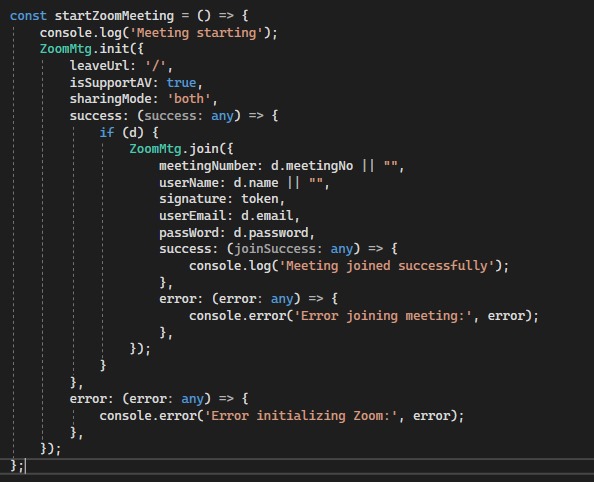The image size is (594, 482).
Task: Click the signature property
Action: tap(193, 199)
